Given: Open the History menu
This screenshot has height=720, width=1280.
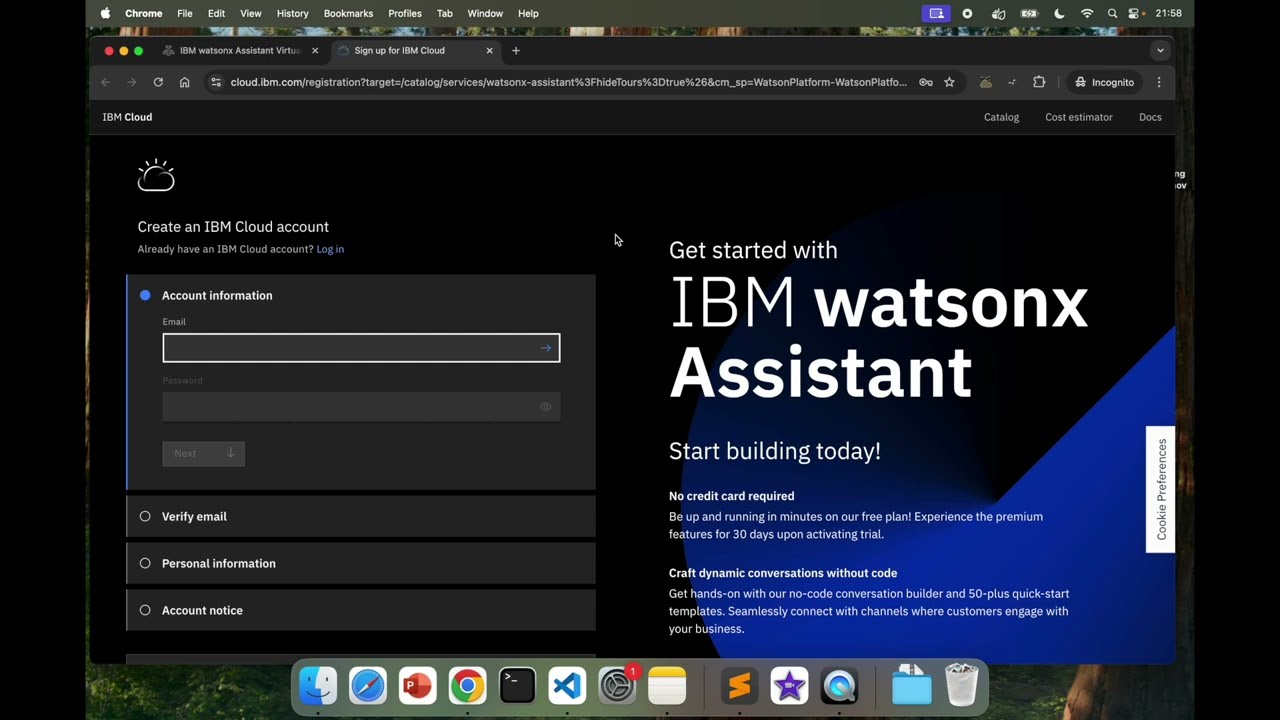Looking at the screenshot, I should [x=292, y=13].
